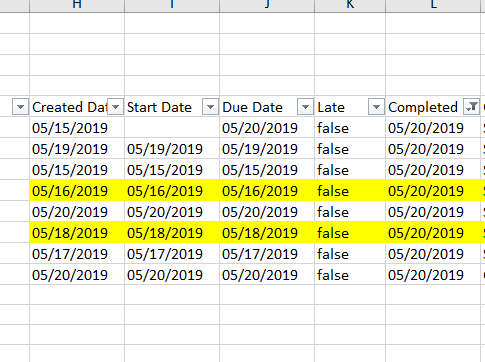Screen dimensions: 485x362
Task: Select the Late value in the last row
Action: (x=333, y=275)
